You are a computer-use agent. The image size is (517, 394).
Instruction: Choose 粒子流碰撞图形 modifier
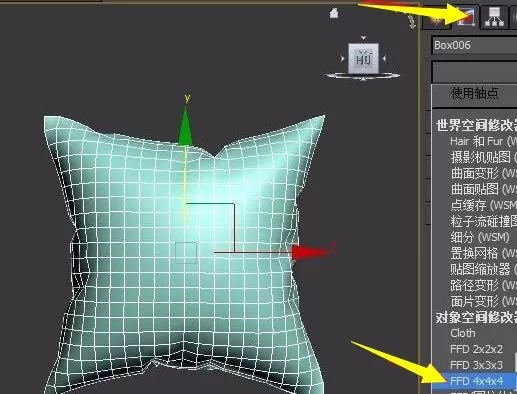pyautogui.click(x=483, y=221)
